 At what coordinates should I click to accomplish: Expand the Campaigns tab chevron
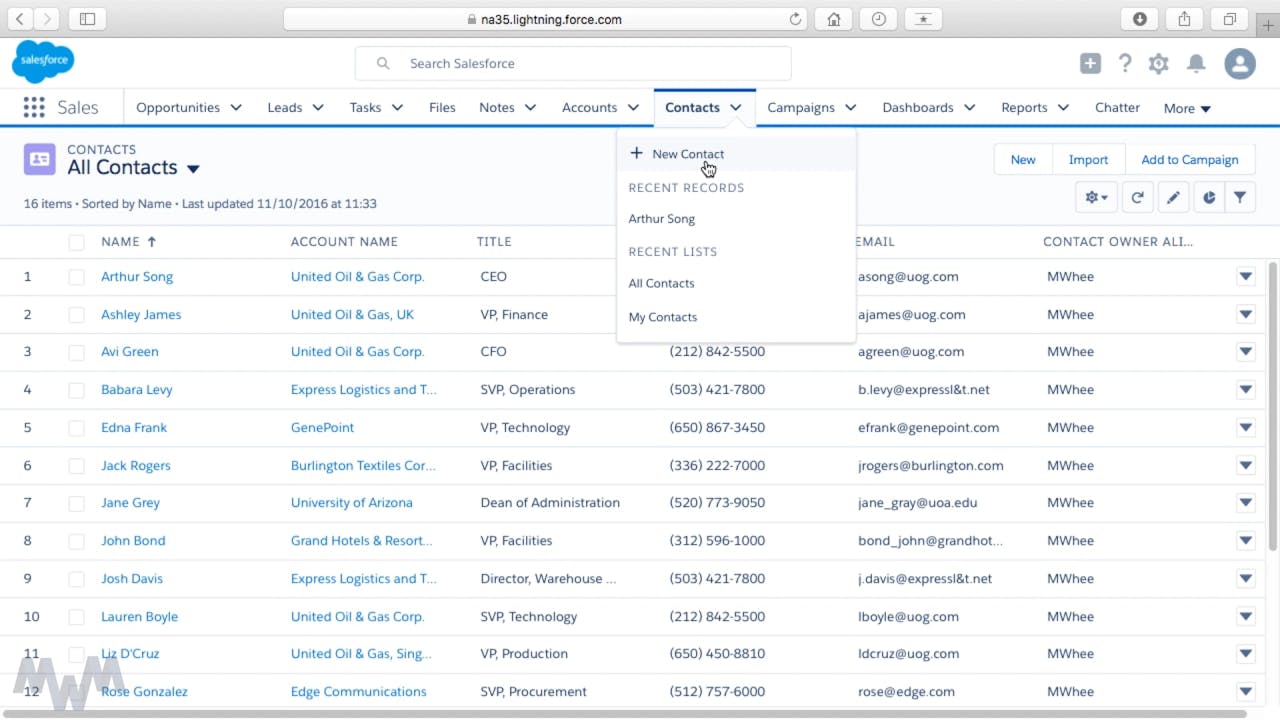(x=851, y=108)
